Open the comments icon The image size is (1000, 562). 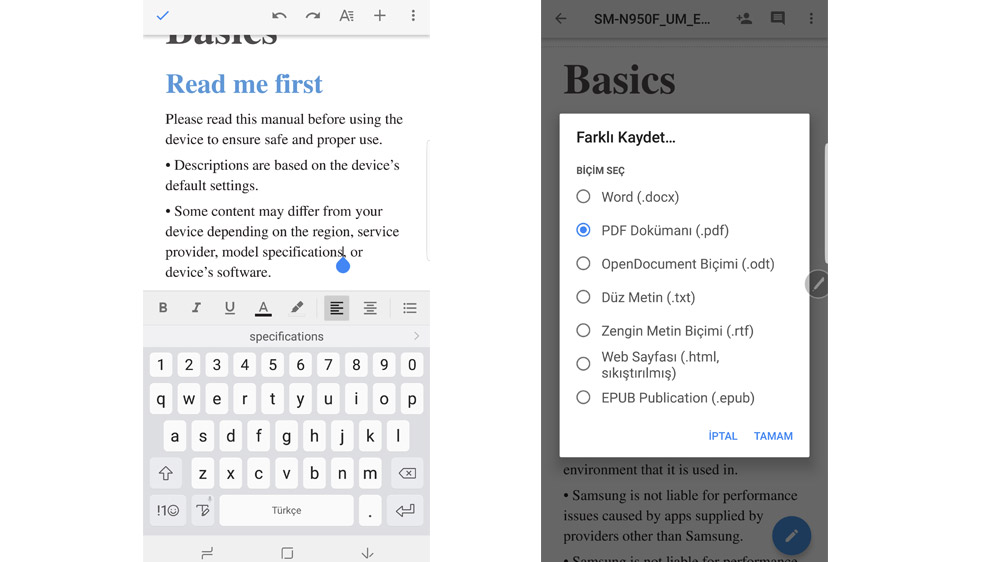[777, 18]
